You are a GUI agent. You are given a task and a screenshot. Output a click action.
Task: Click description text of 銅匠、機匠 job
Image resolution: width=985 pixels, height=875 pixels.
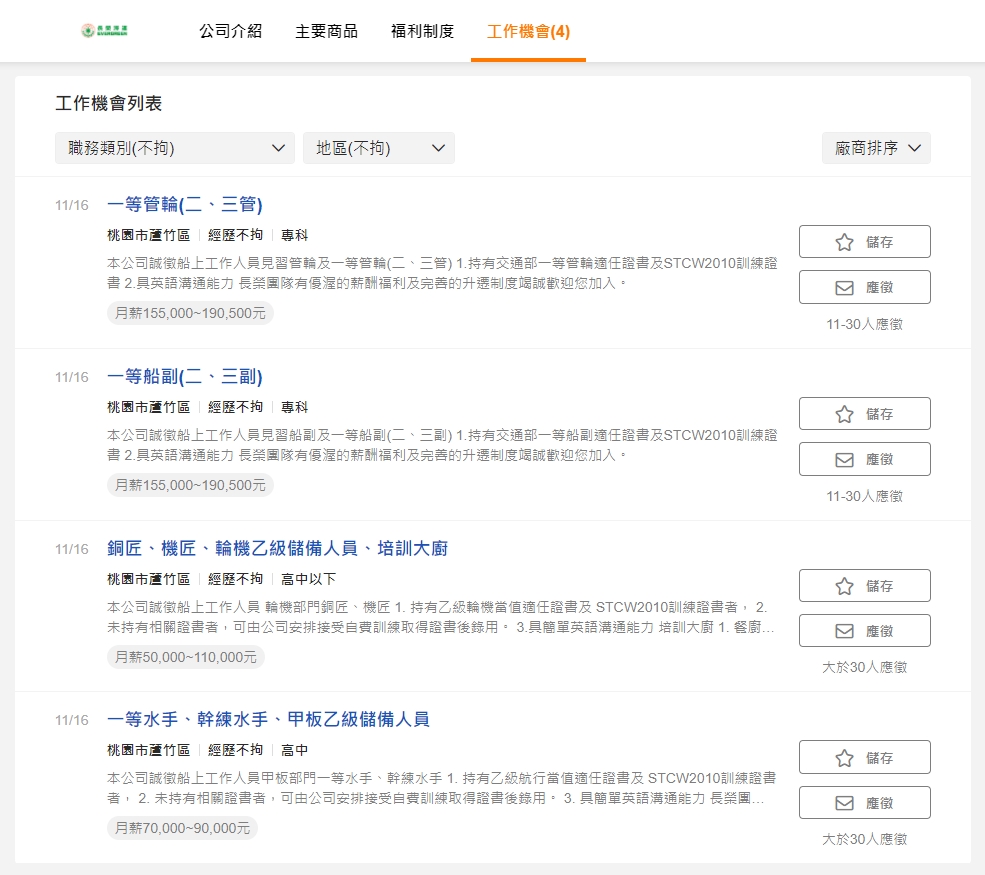(441, 617)
